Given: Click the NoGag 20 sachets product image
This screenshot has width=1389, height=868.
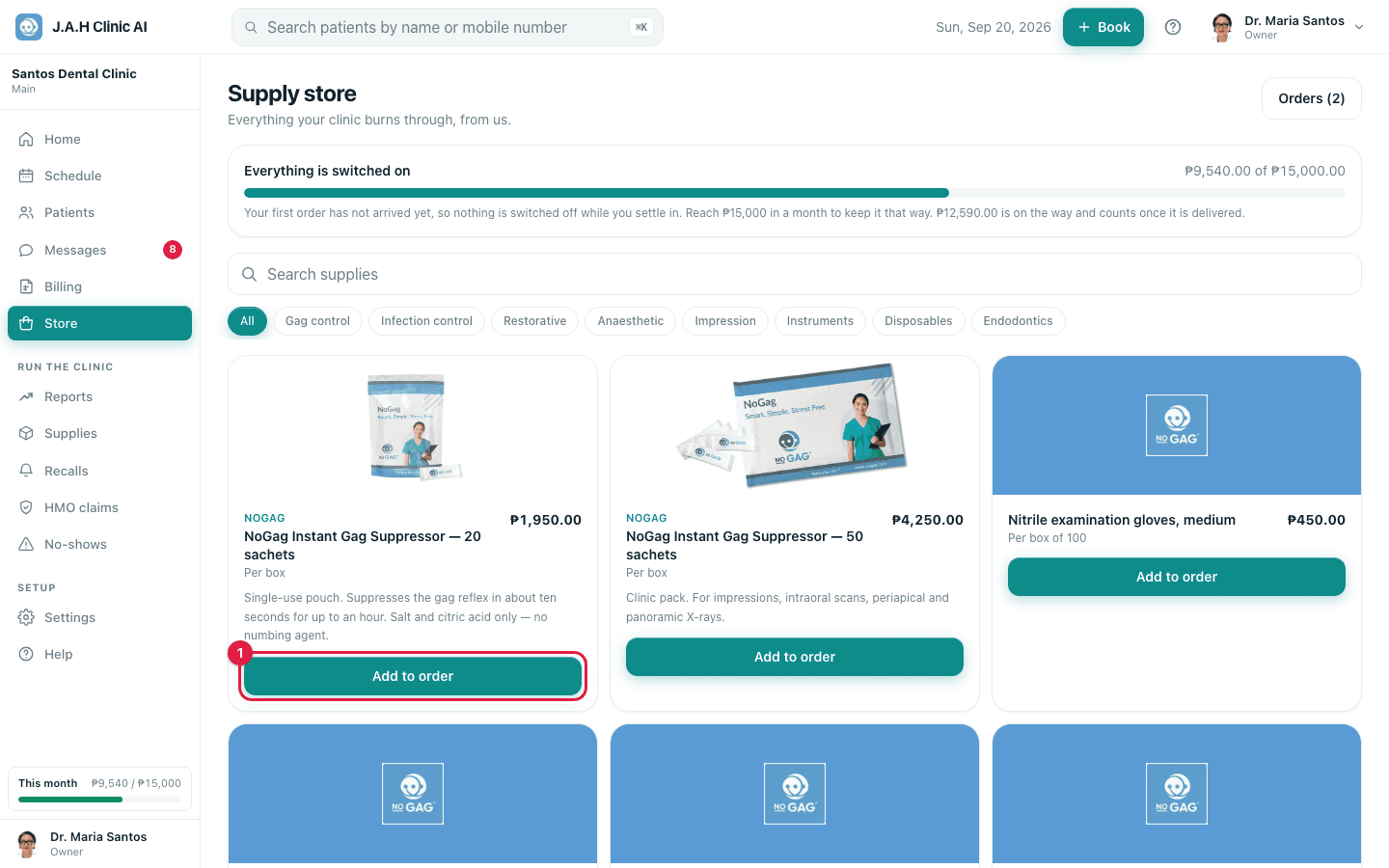Looking at the screenshot, I should 413,425.
